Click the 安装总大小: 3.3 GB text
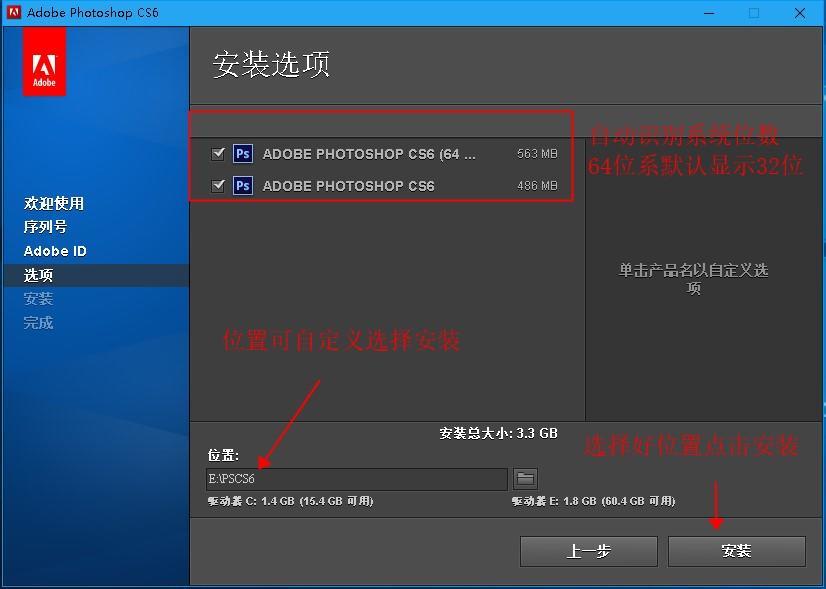The width and height of the screenshot is (826, 589). [498, 434]
